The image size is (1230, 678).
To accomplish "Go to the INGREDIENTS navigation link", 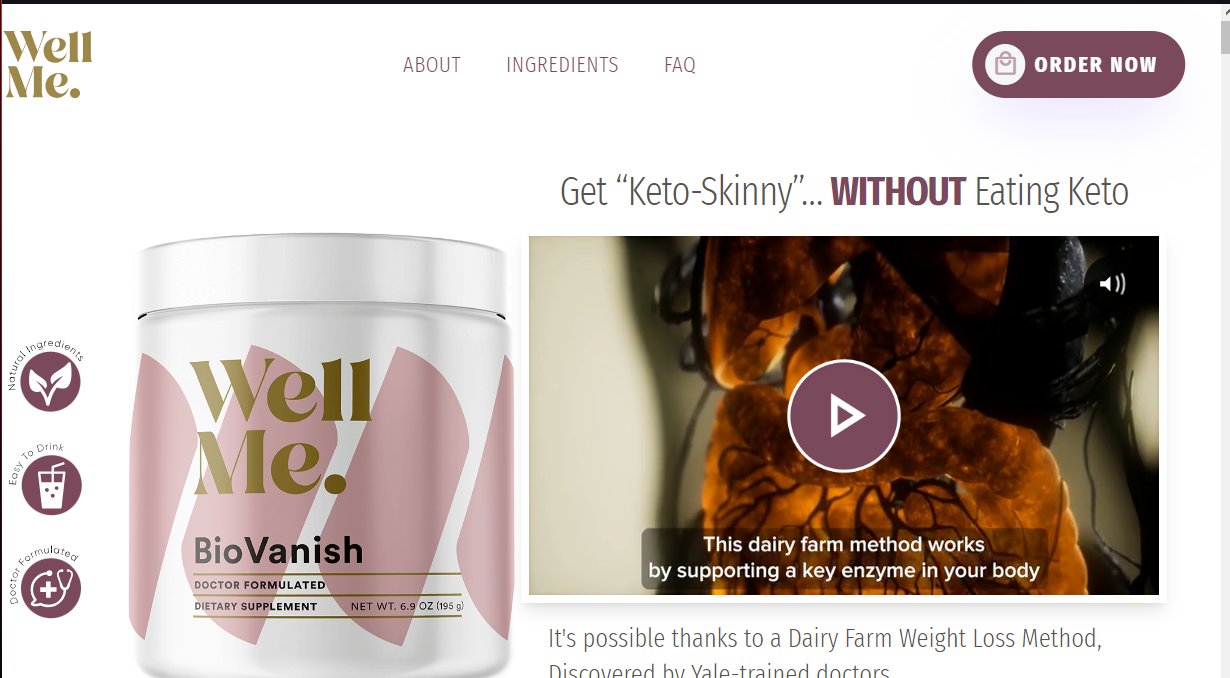I will [562, 65].
